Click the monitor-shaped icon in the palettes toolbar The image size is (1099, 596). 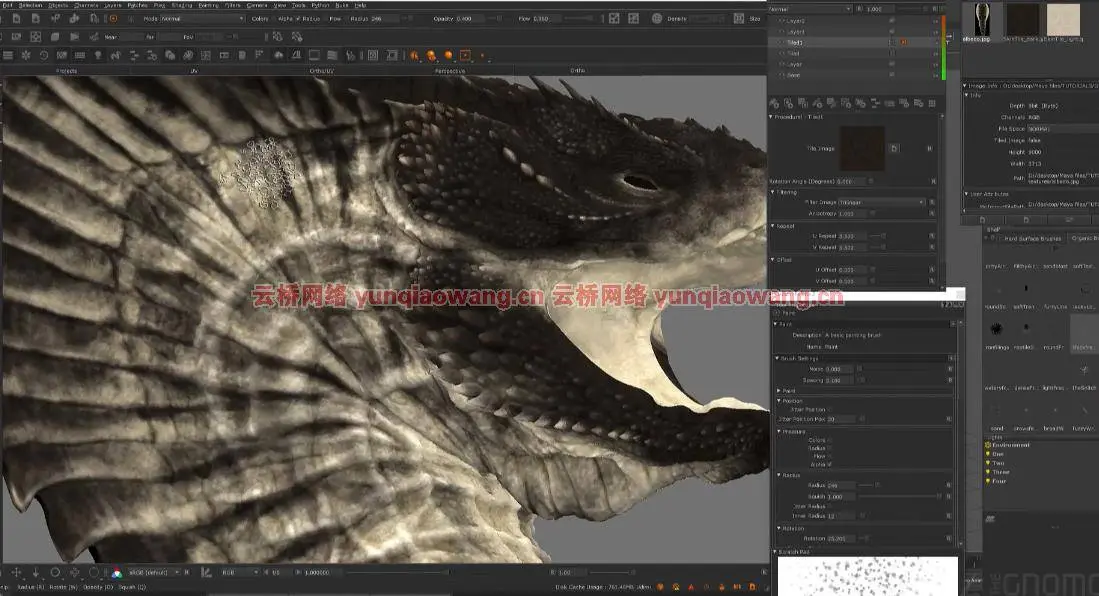pyautogui.click(x=314, y=55)
